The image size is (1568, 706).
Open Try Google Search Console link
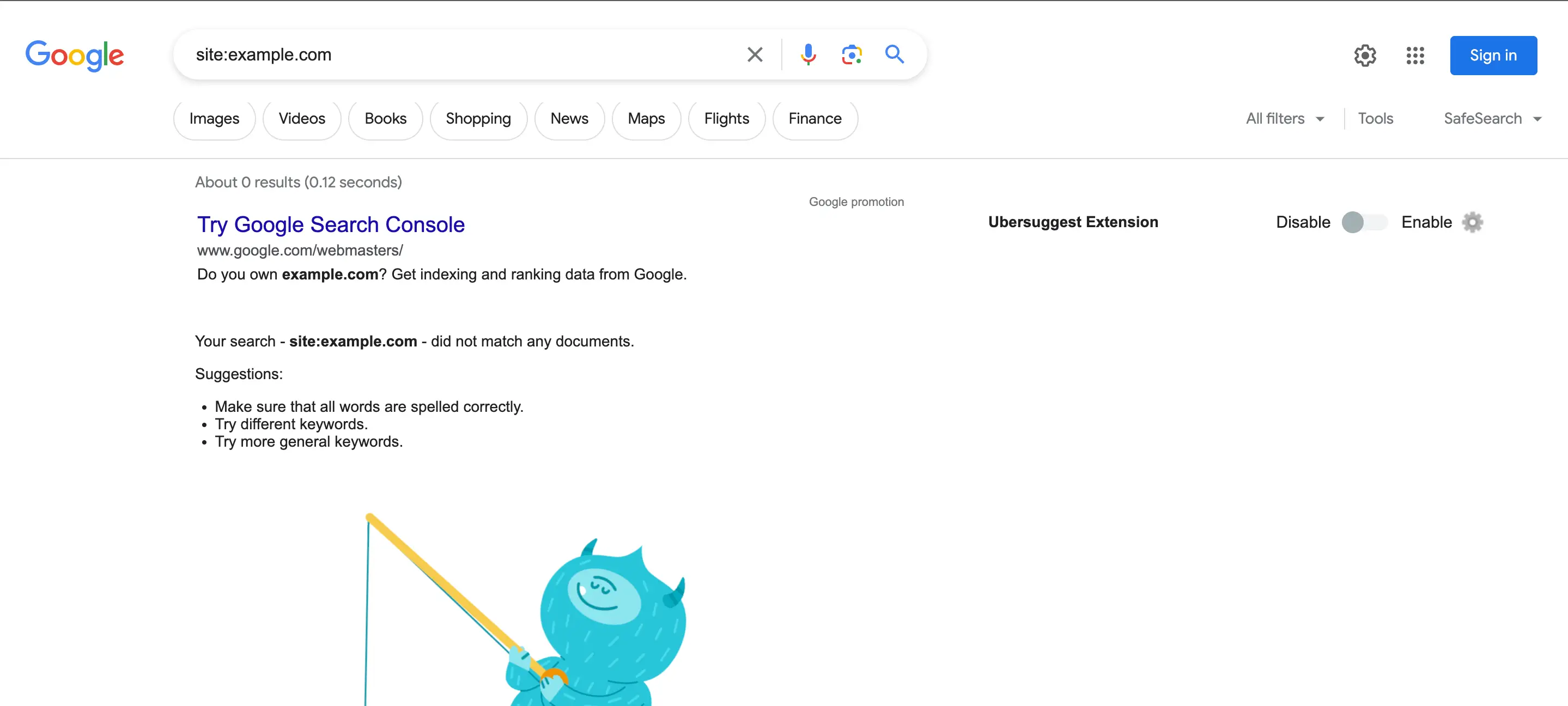331,224
